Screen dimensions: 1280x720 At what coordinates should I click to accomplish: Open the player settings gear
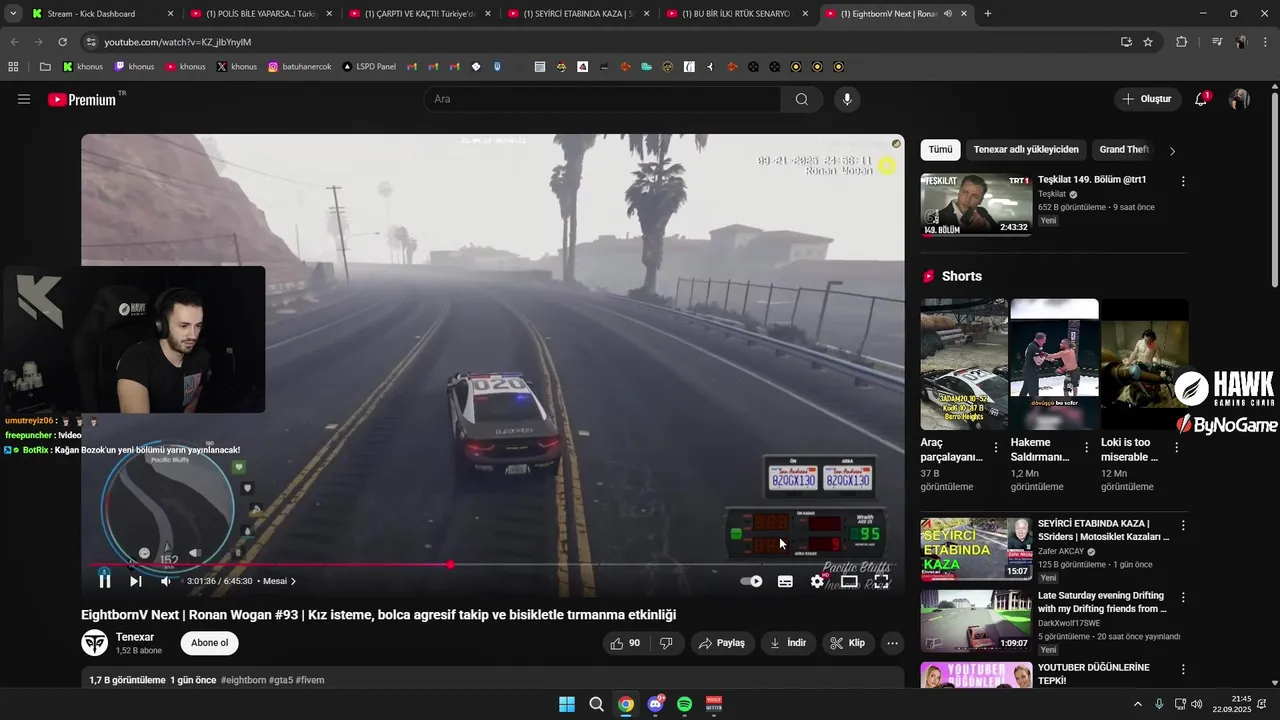(x=817, y=581)
